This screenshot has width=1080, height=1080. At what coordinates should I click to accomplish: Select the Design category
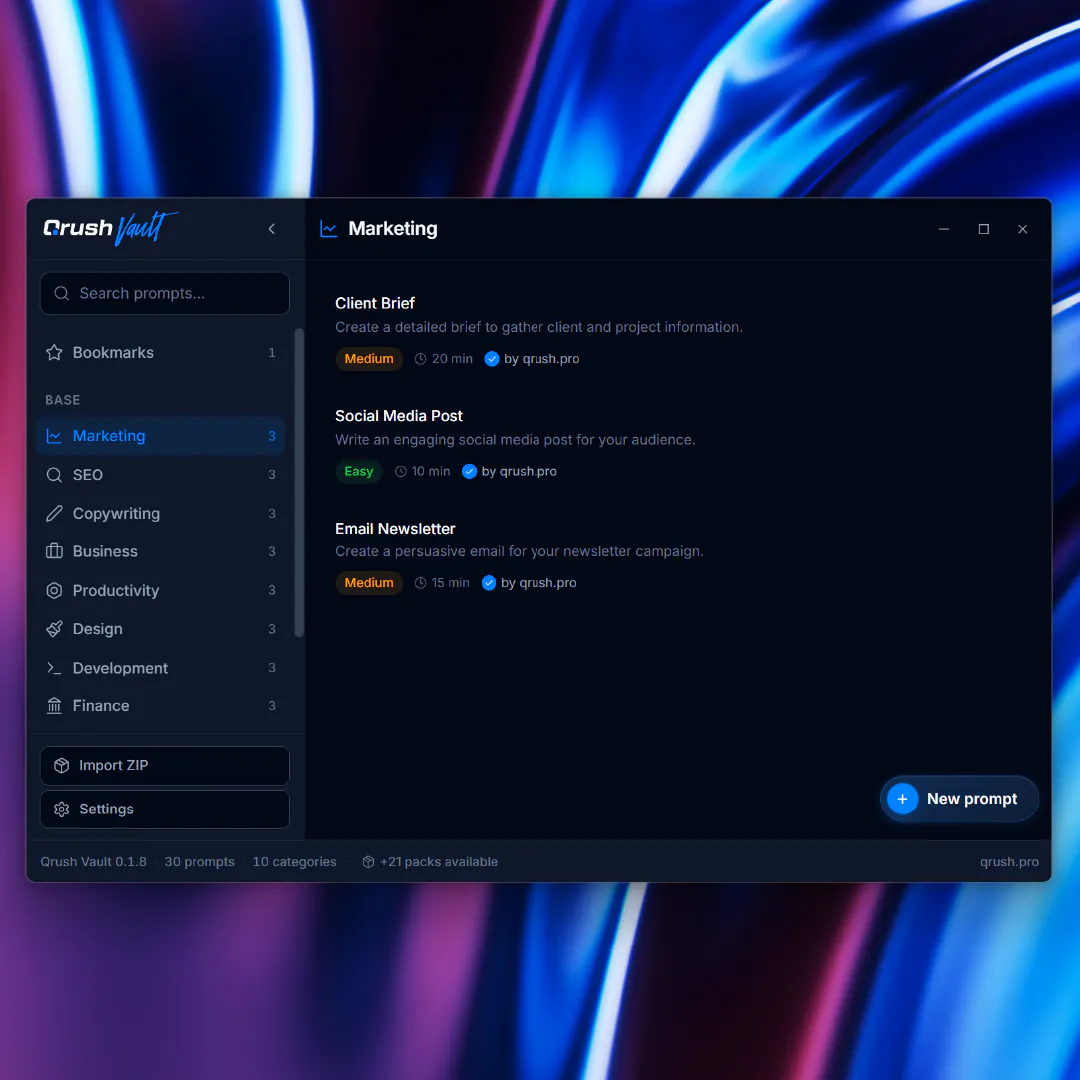coord(160,629)
